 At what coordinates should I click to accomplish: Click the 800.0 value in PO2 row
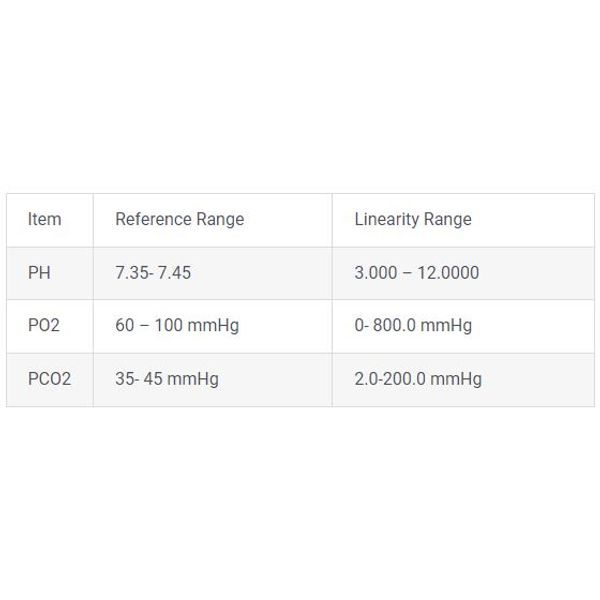click(394, 326)
